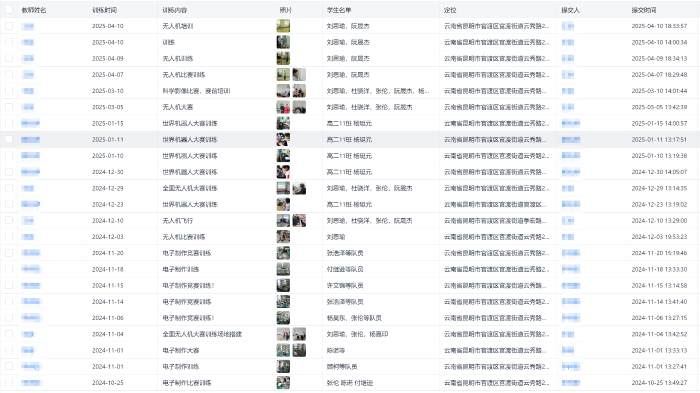
Task: Click the 全国无人机大赛训练场地搭建 training content cell
Action: (x=202, y=334)
